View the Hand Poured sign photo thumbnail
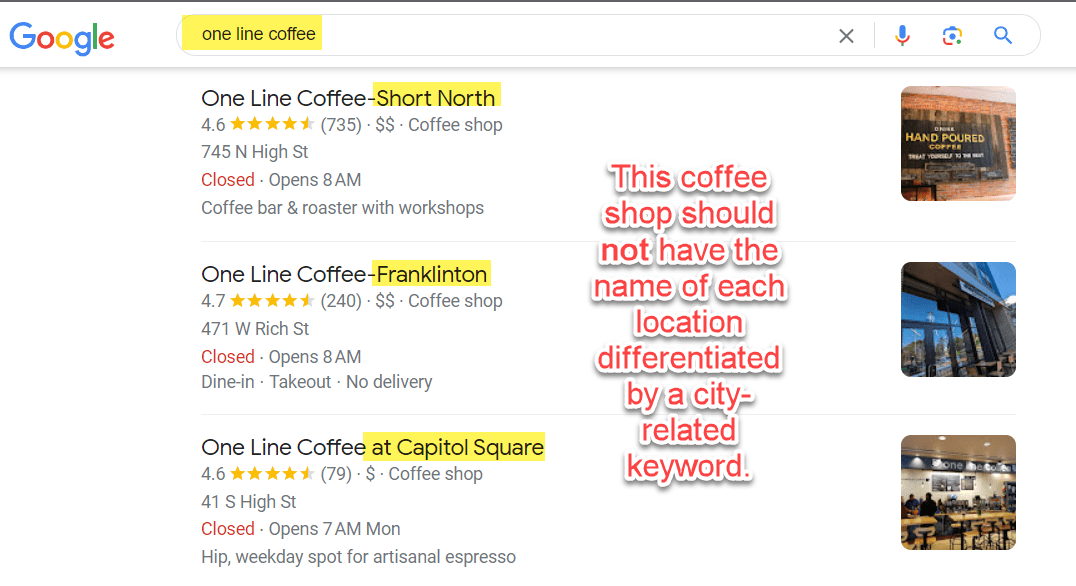 point(958,143)
